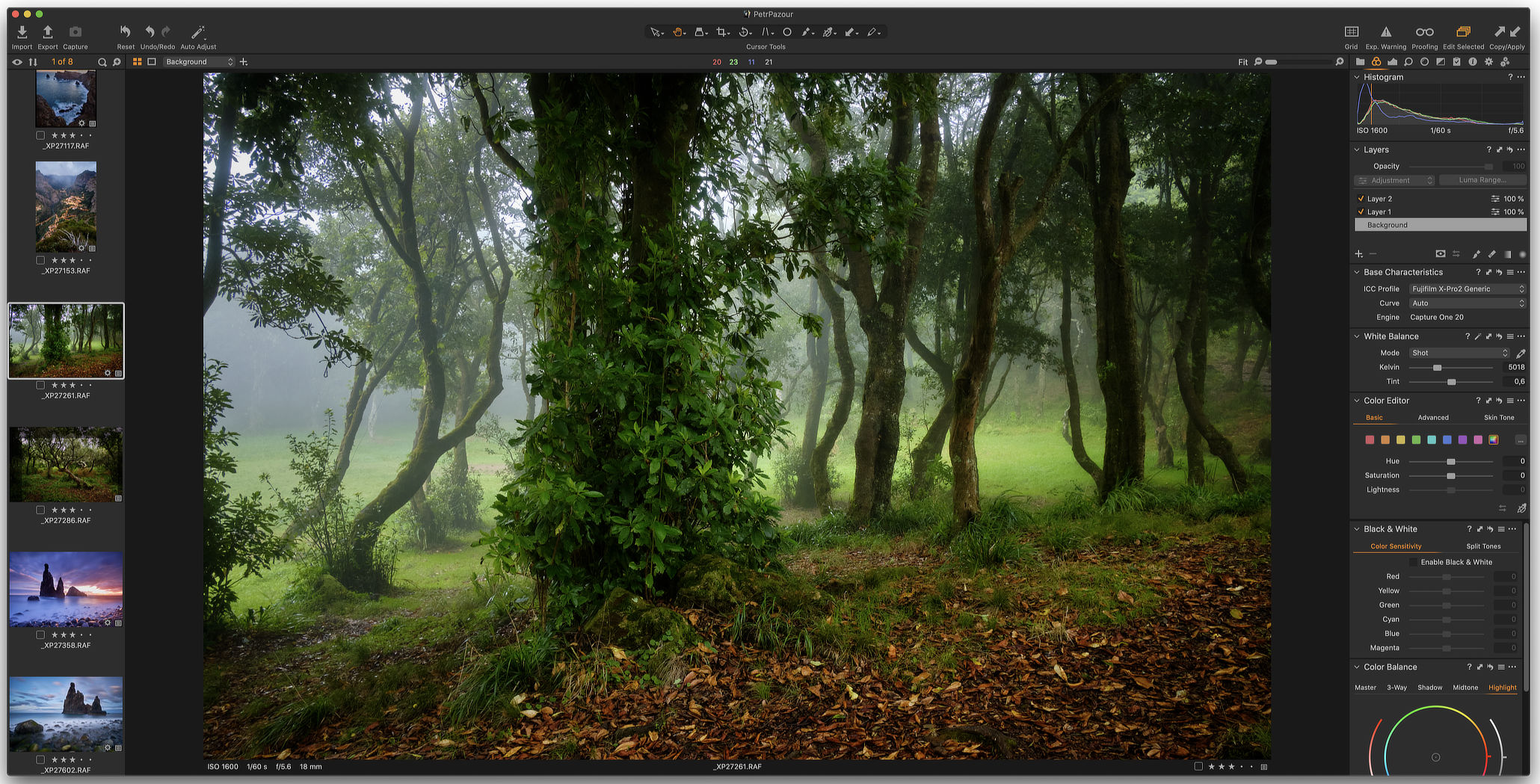Open the Lens tool tab
Image resolution: width=1540 pixels, height=784 pixels.
click(1424, 62)
